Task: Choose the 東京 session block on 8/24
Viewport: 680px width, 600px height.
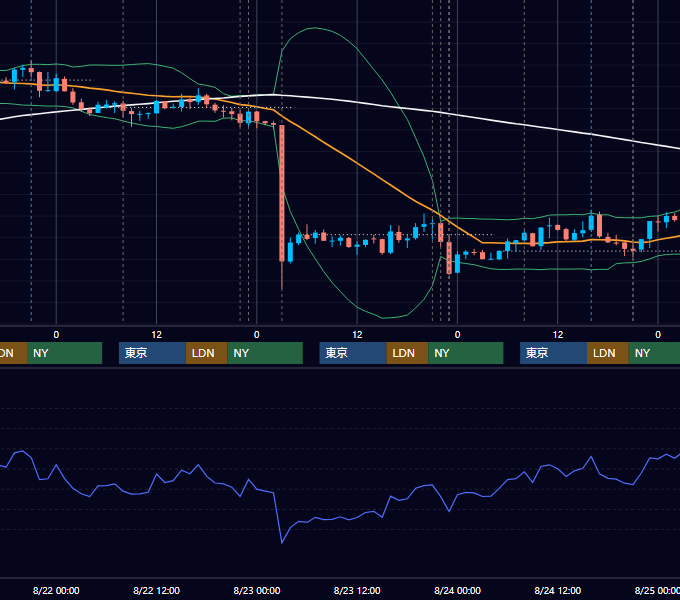Action: tap(553, 353)
